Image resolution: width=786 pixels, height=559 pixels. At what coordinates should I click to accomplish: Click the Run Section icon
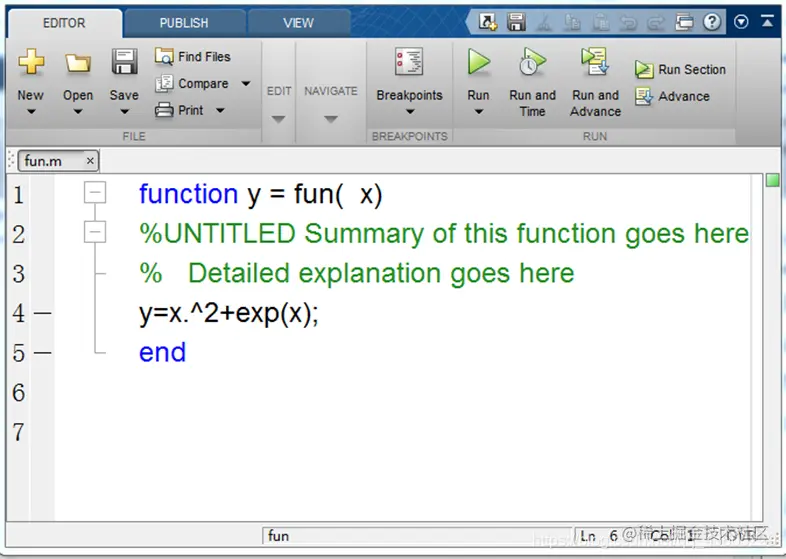[x=644, y=70]
